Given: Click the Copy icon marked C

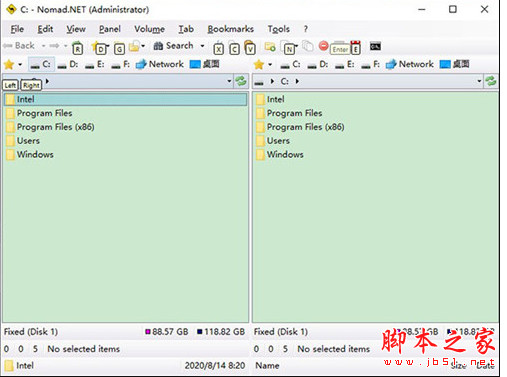Looking at the screenshot, I should [x=234, y=49].
